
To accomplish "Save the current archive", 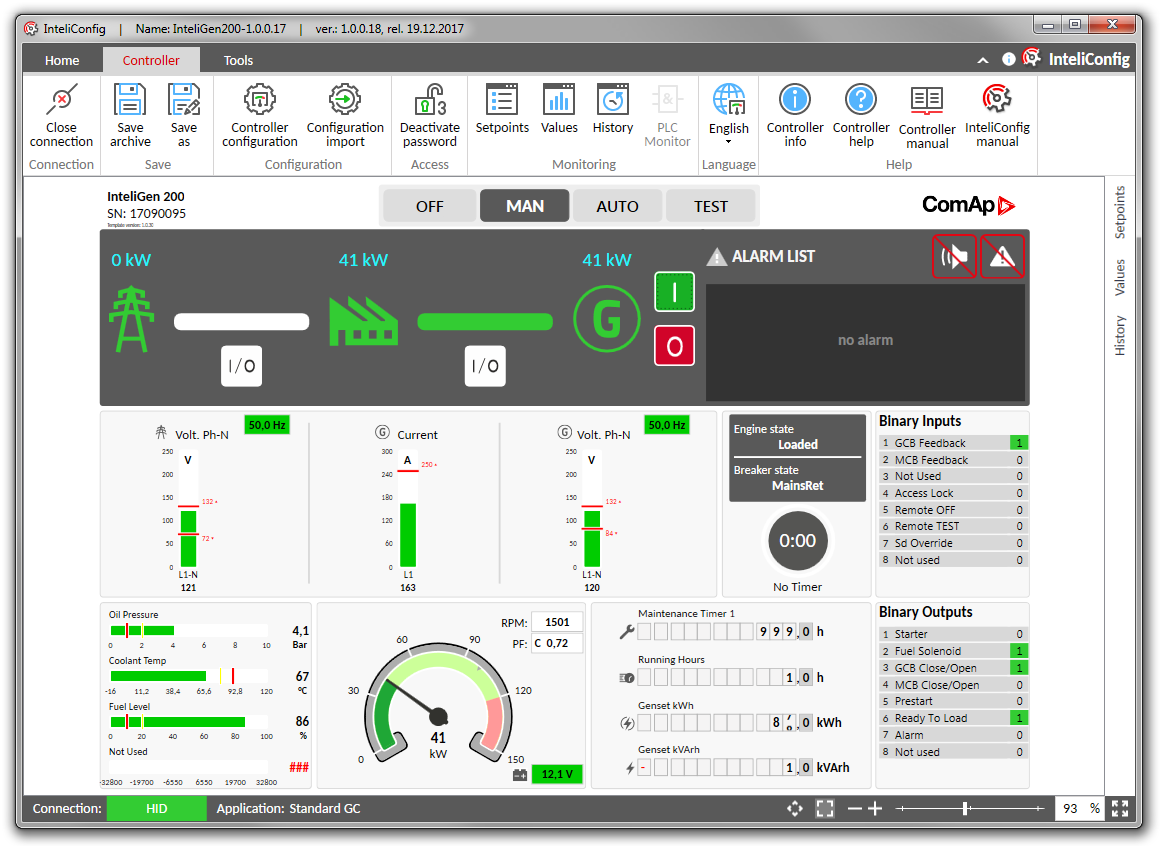I will (130, 113).
